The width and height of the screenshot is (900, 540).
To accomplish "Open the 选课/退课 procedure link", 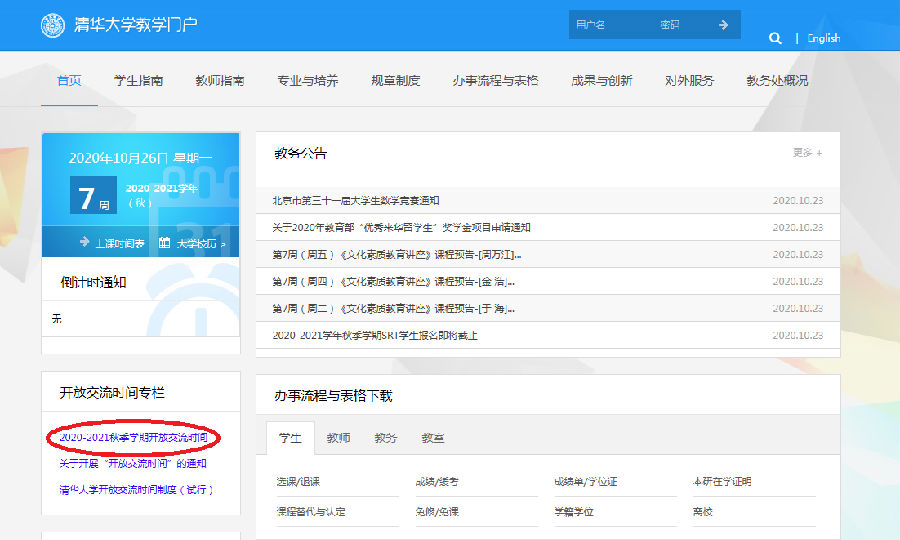I will click(297, 482).
